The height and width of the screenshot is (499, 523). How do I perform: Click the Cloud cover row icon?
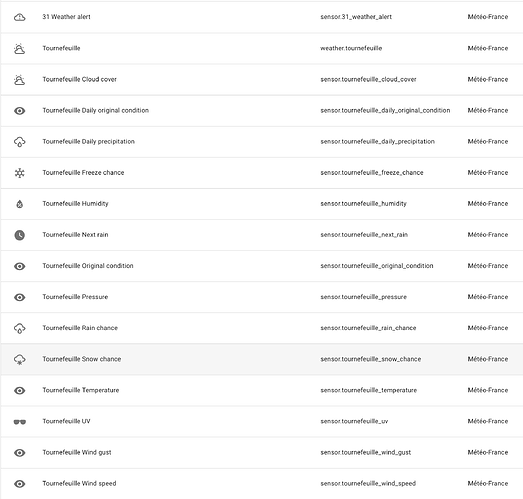click(x=20, y=79)
